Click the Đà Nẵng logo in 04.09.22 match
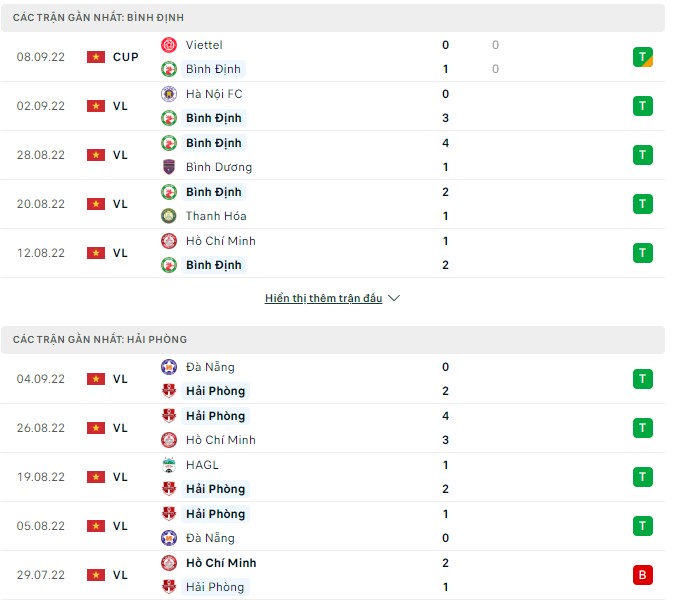Image resolution: width=676 pixels, height=600 pixels. tap(169, 367)
